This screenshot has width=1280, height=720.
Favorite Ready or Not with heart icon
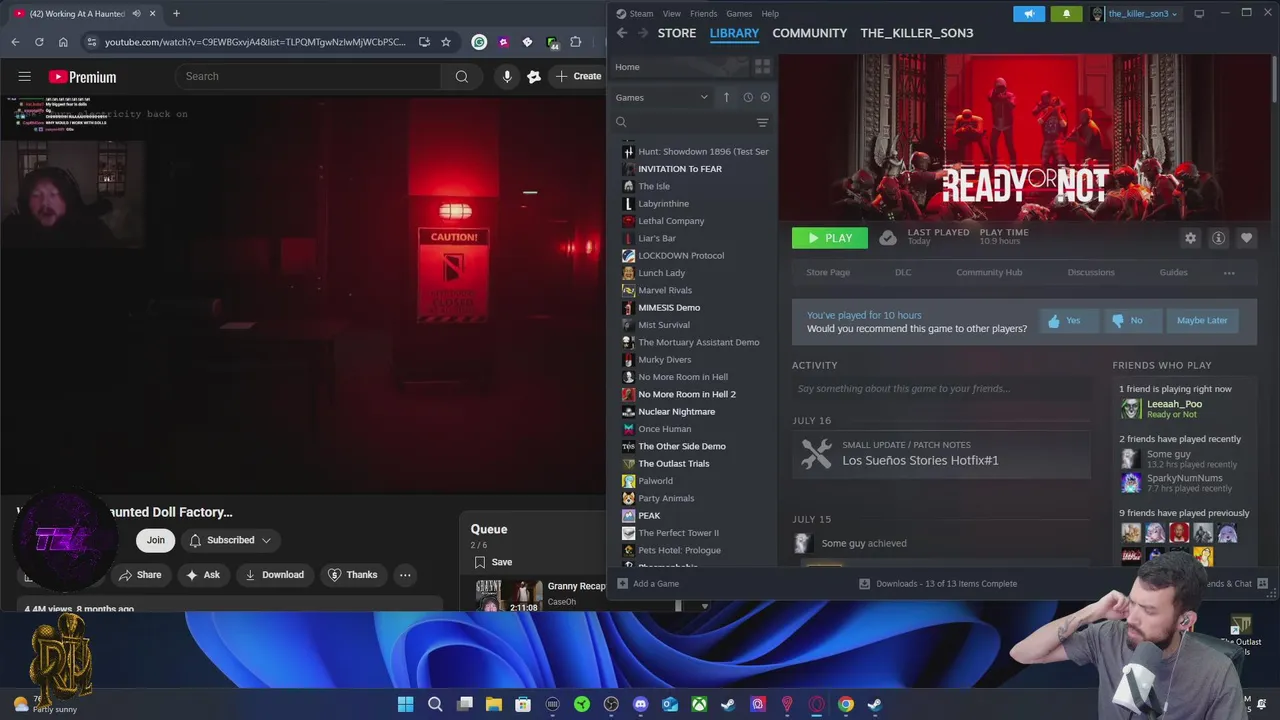click(x=1246, y=238)
